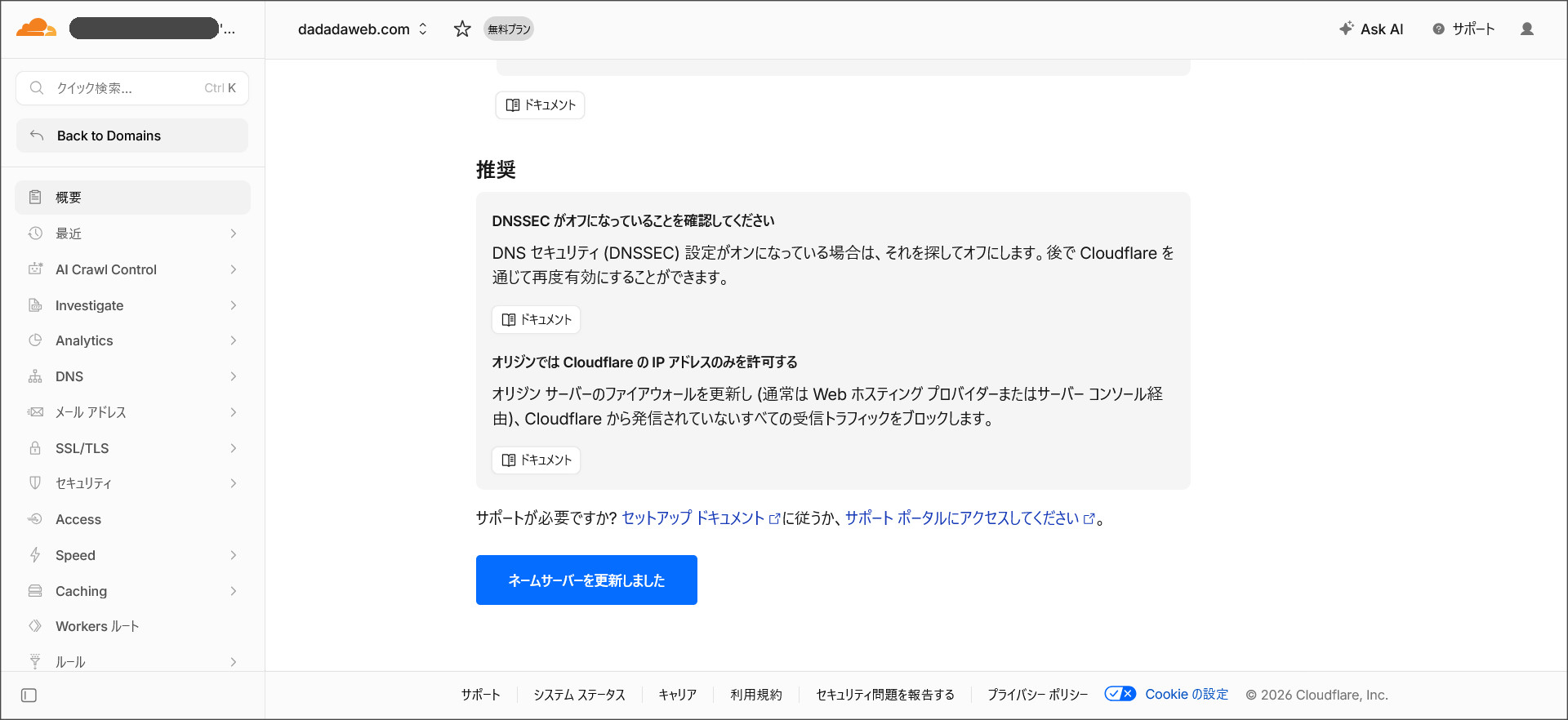Expand the AI Crawl Control chevron
The height and width of the screenshot is (720, 1568).
tap(234, 269)
